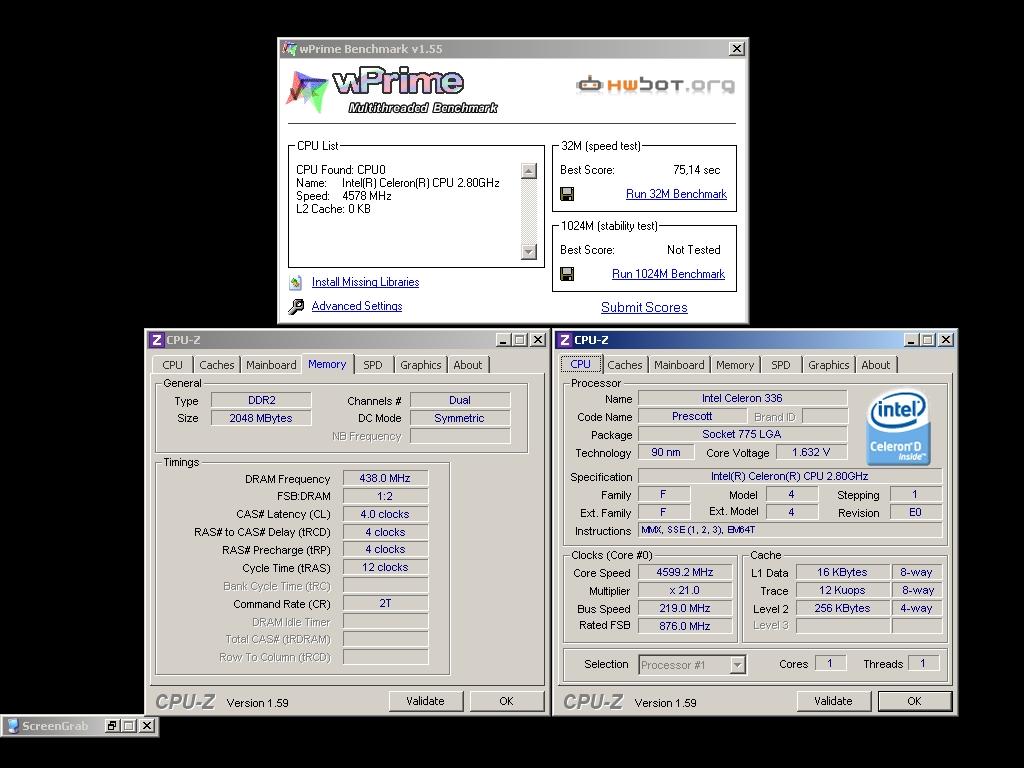The height and width of the screenshot is (768, 1024).
Task: Open Graphics tab in left CPU-Z
Action: pyautogui.click(x=421, y=365)
